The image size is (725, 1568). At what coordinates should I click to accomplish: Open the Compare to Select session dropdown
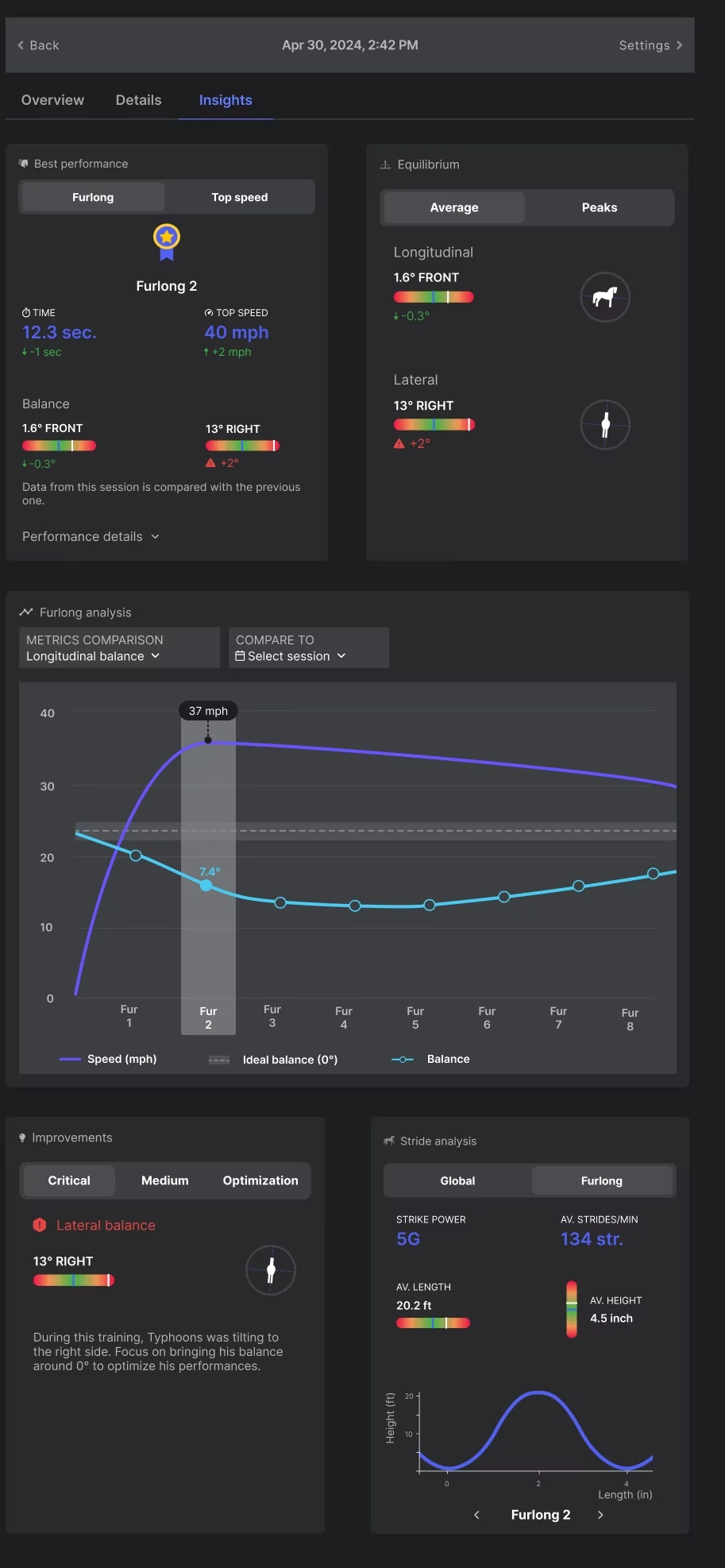tap(309, 647)
